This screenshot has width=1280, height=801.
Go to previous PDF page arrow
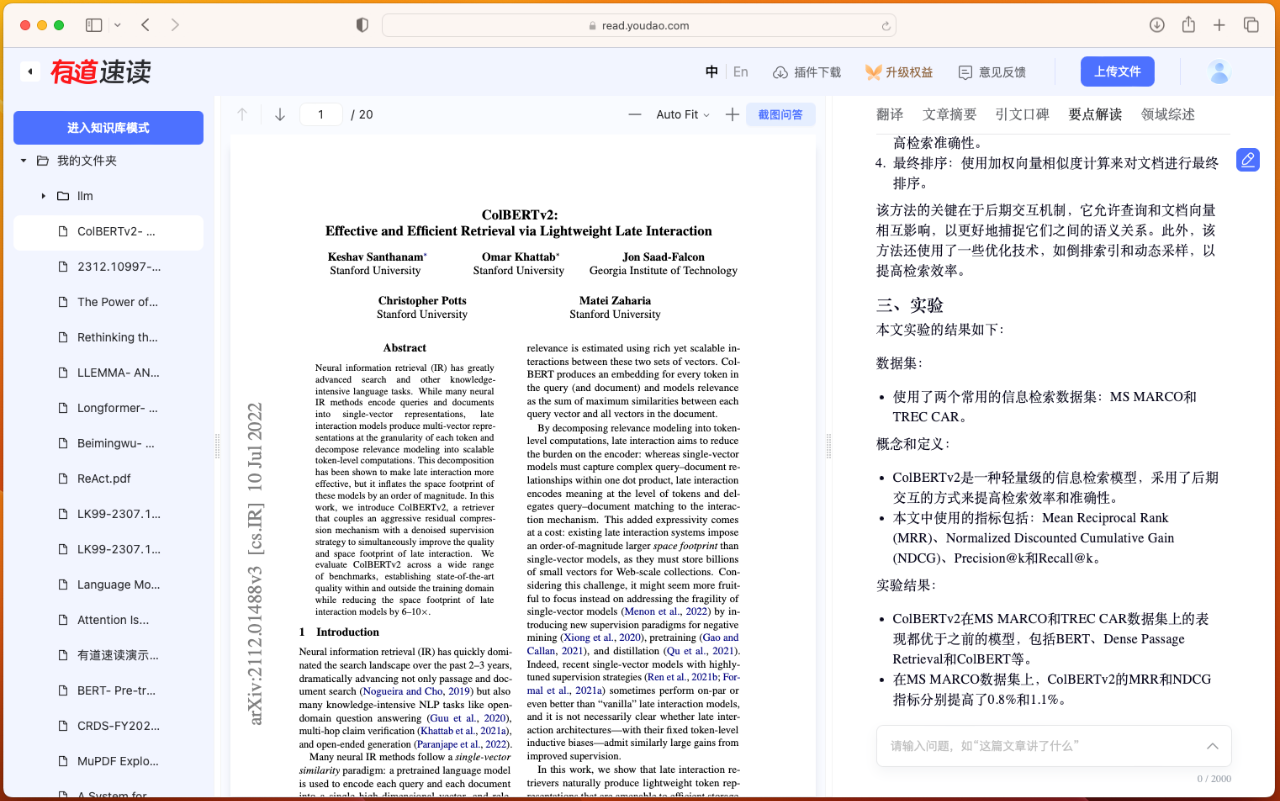point(242,114)
